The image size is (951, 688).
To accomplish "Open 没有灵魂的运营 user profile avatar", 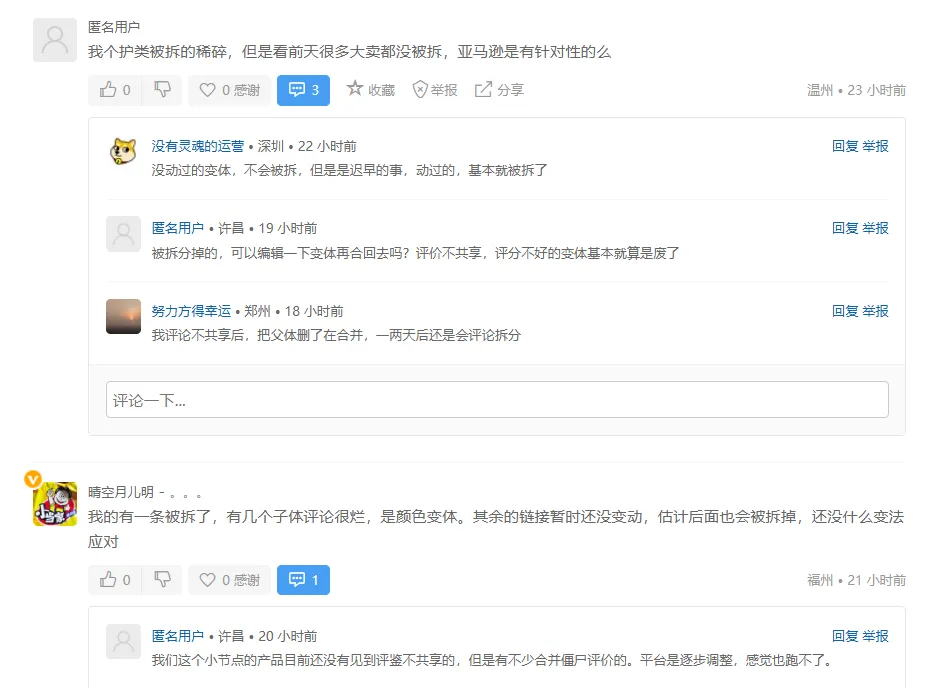I will click(123, 152).
